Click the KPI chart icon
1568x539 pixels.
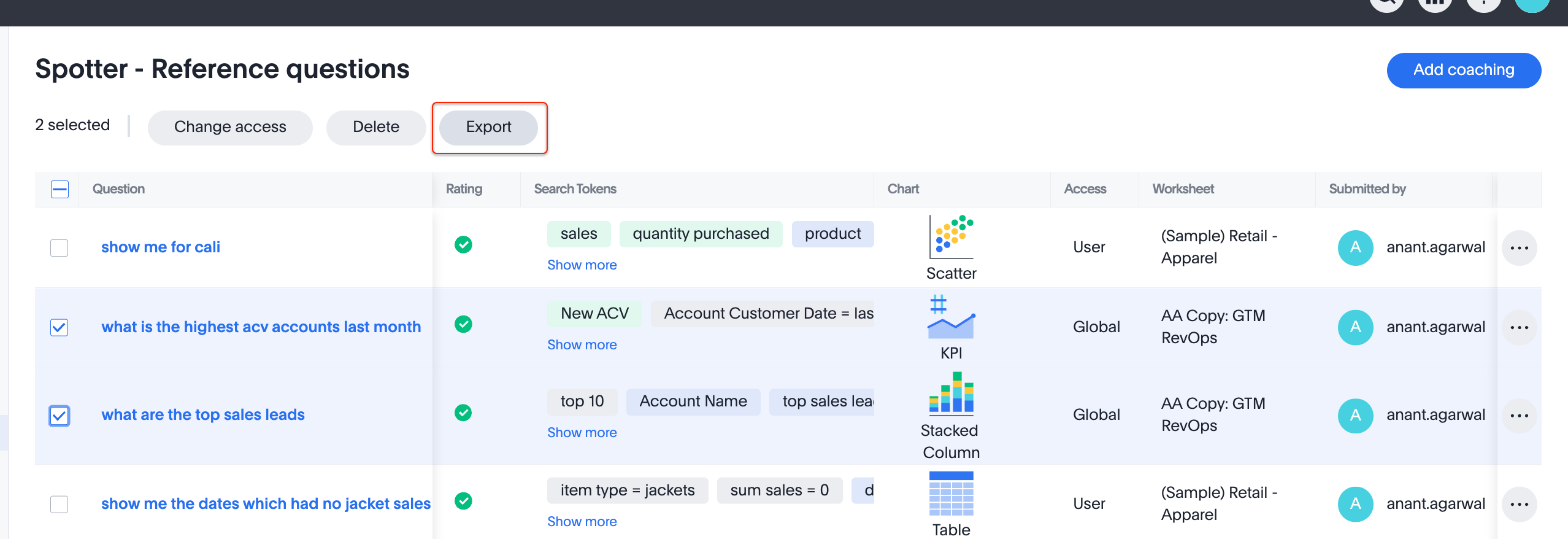pos(951,317)
